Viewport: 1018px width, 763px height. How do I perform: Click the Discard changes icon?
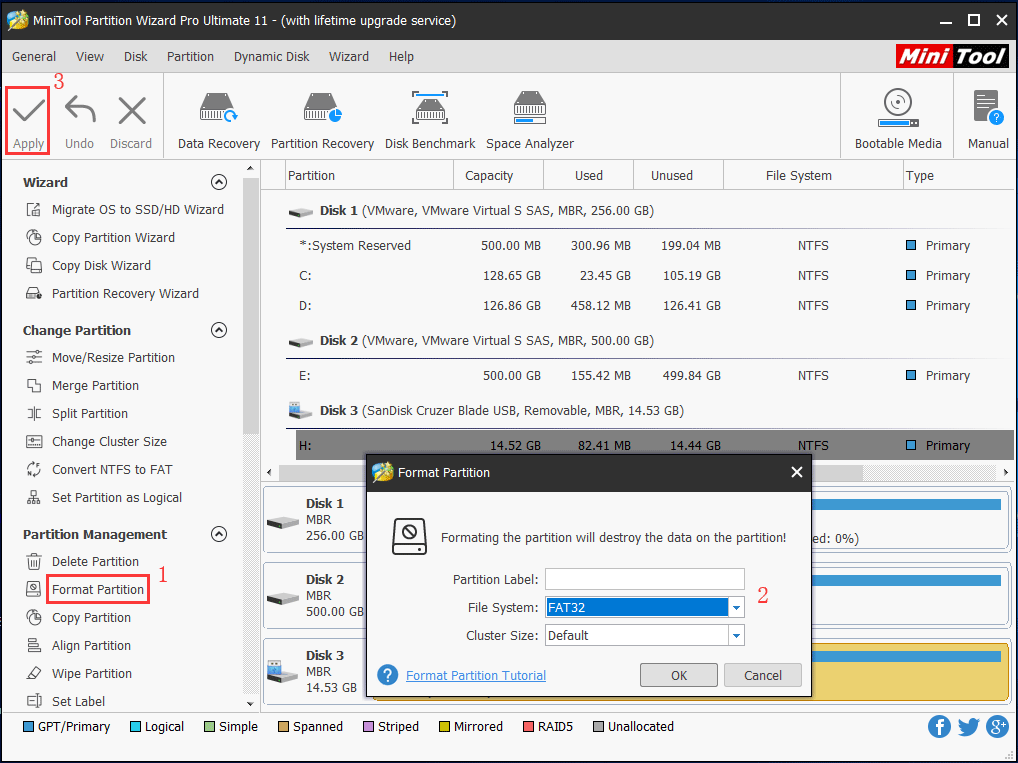tap(131, 111)
